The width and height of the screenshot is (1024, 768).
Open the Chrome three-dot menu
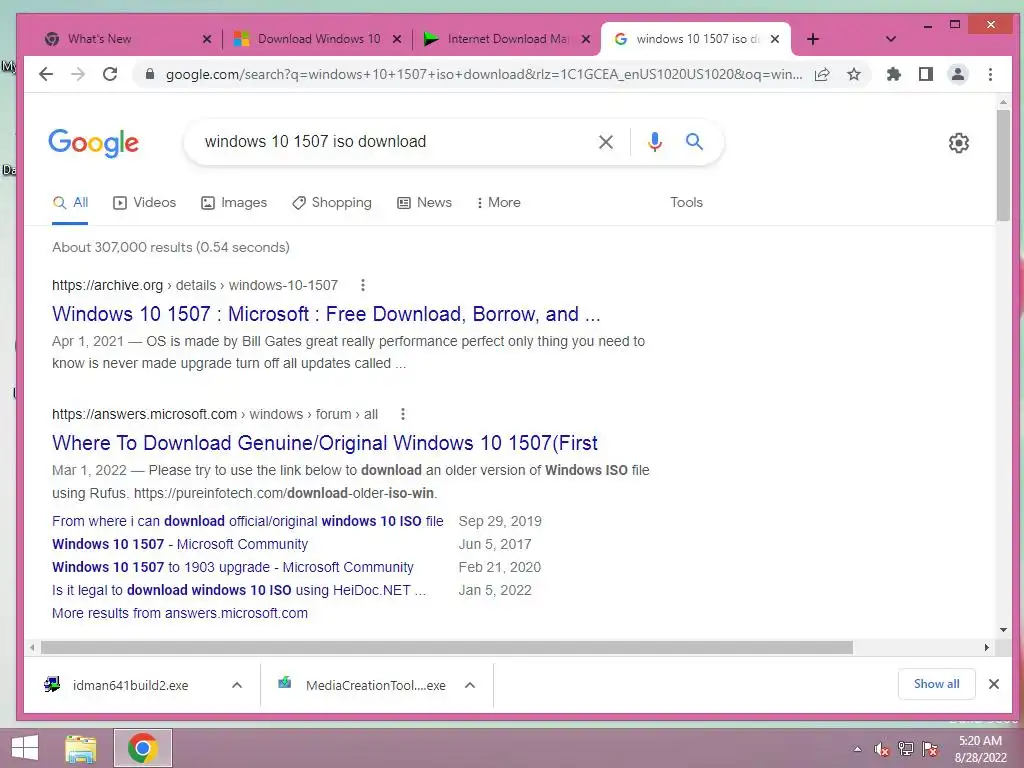(x=990, y=74)
